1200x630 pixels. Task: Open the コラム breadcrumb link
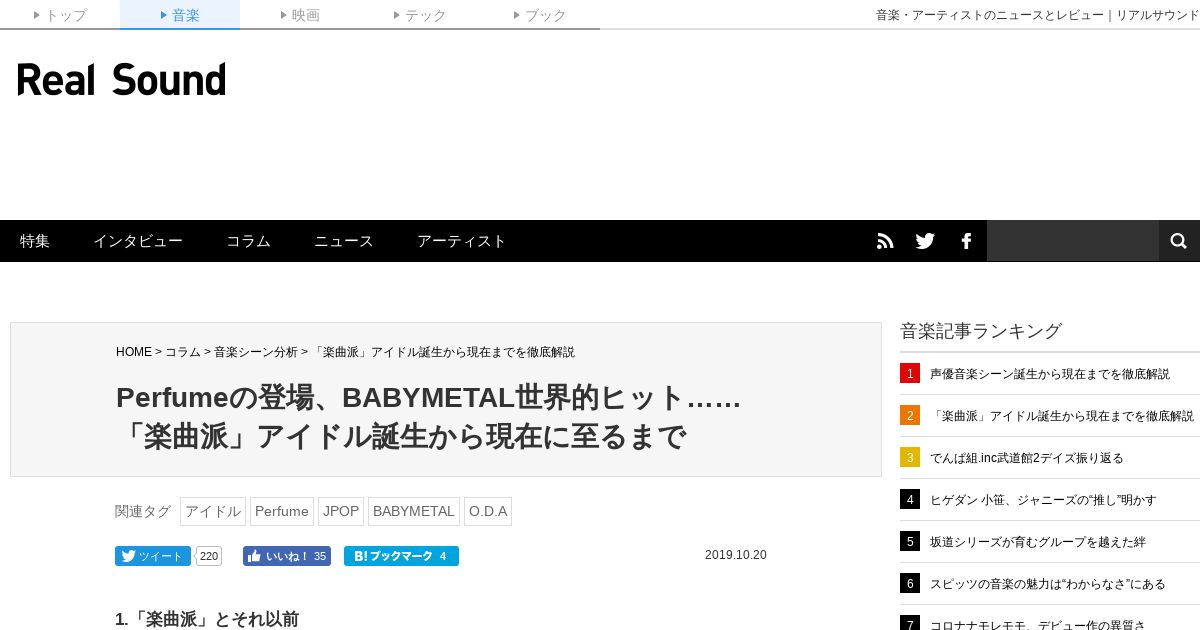point(183,352)
